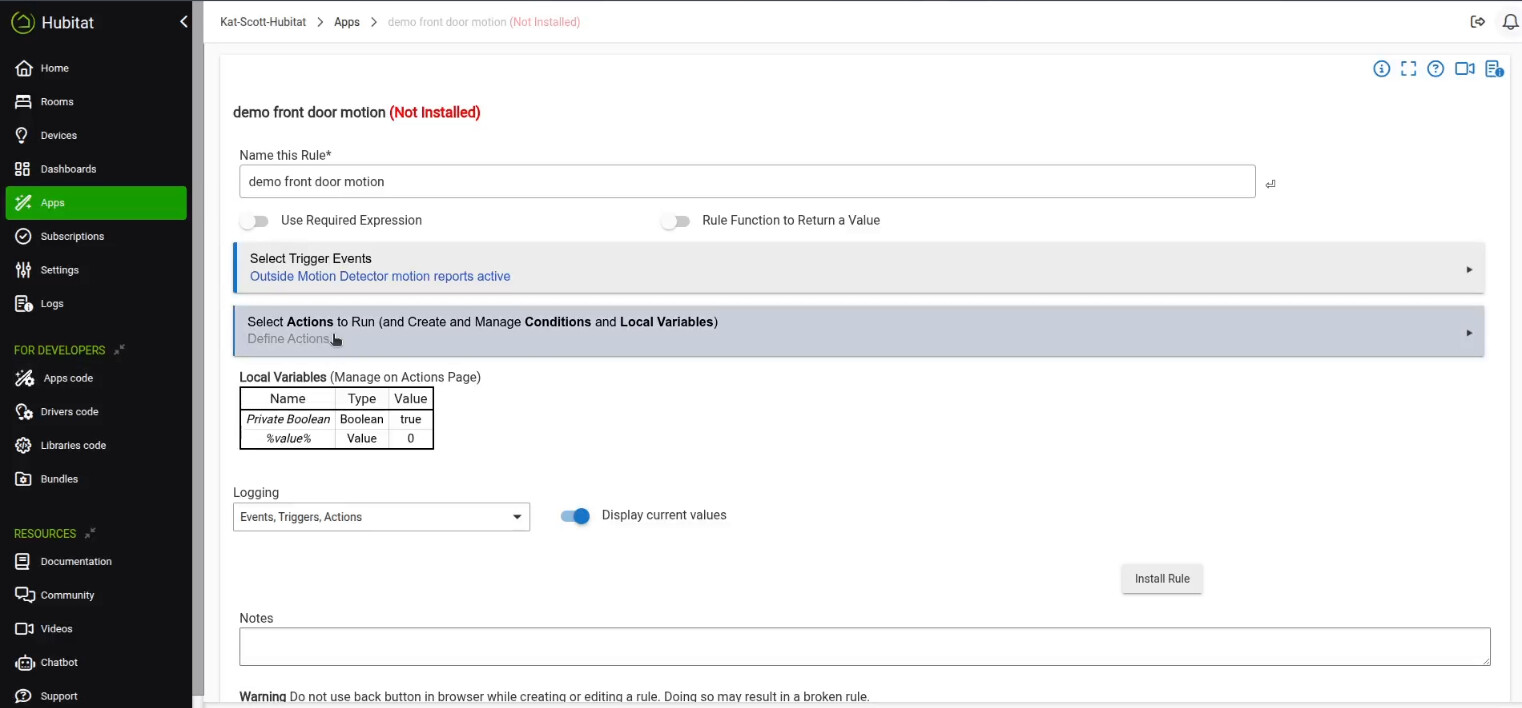Go to Apps breadcrumb link
Screen dimensions: 1522x708
point(347,22)
